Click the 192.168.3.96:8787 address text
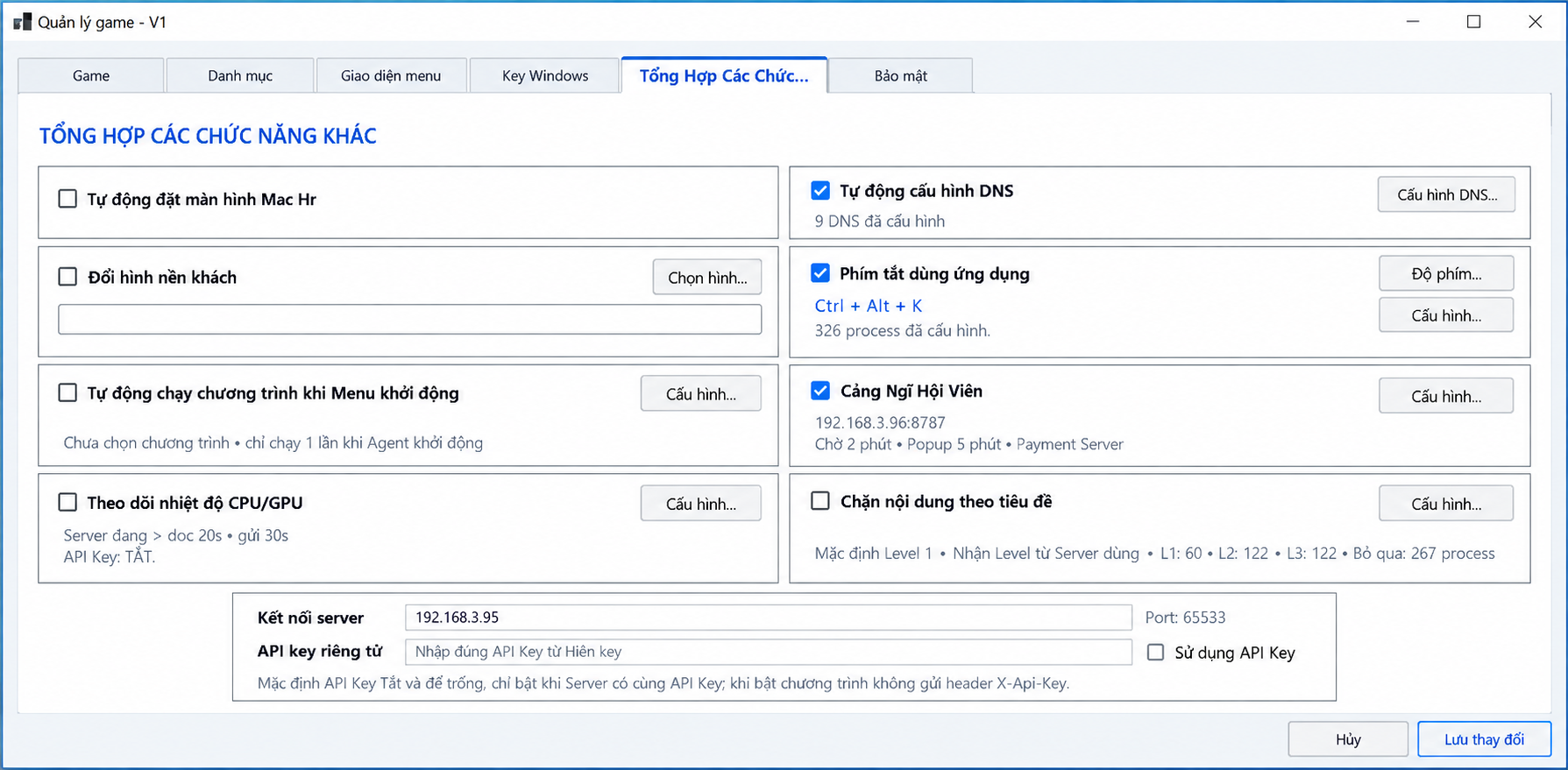Image resolution: width=1568 pixels, height=770 pixels. pyautogui.click(x=880, y=422)
